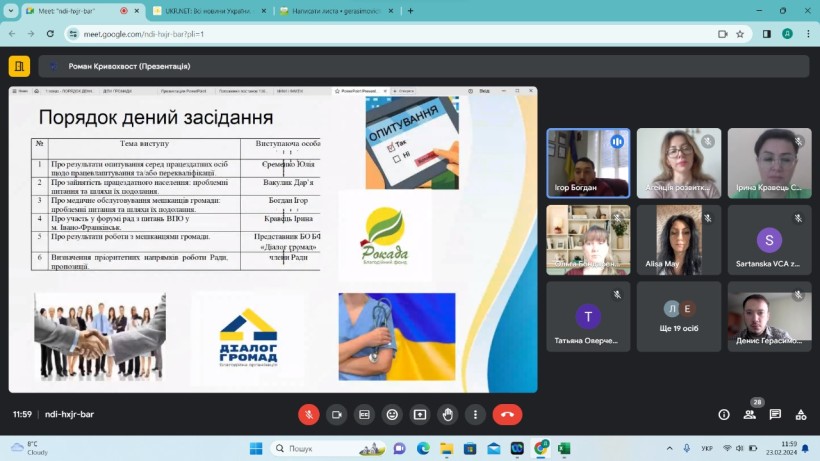Viewport: 820px width, 461px height.
Task: Open Microsoft Edge from the taskbar
Action: [423, 448]
